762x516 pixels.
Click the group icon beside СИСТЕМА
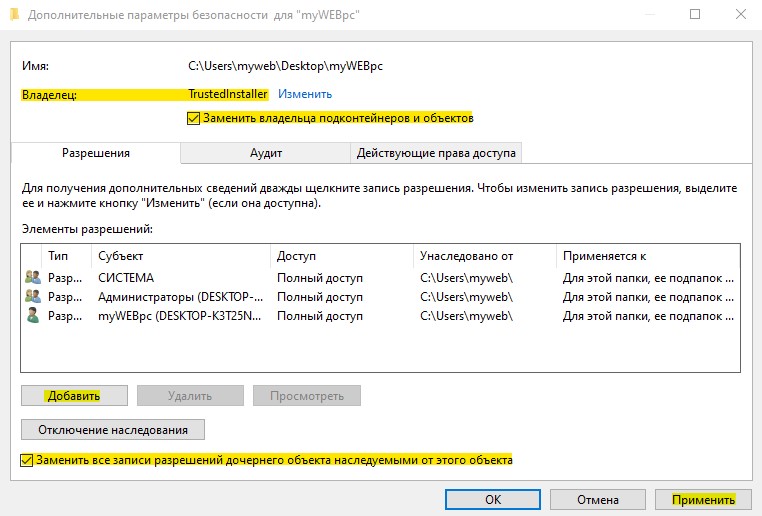[33, 277]
